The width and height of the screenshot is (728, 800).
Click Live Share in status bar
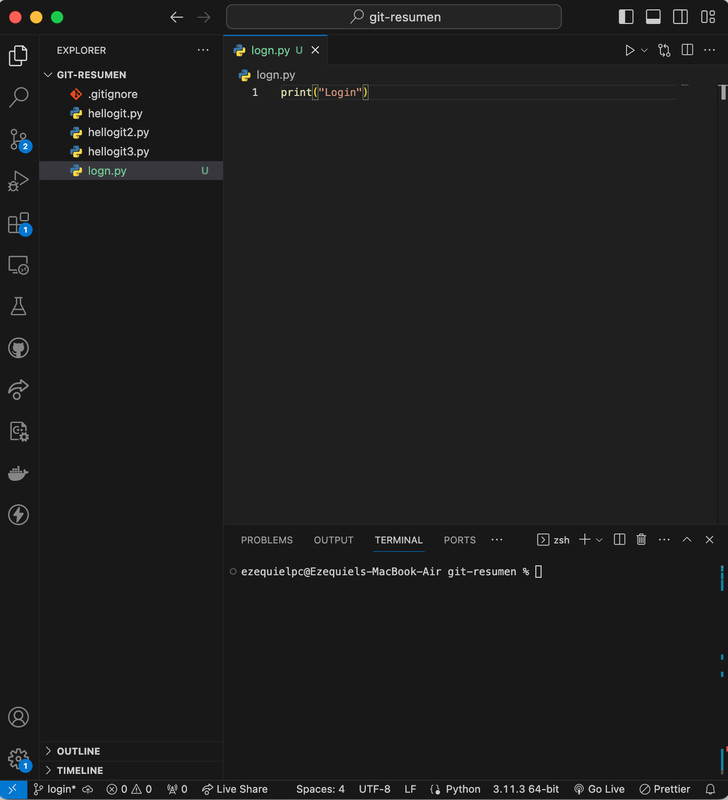[235, 789]
